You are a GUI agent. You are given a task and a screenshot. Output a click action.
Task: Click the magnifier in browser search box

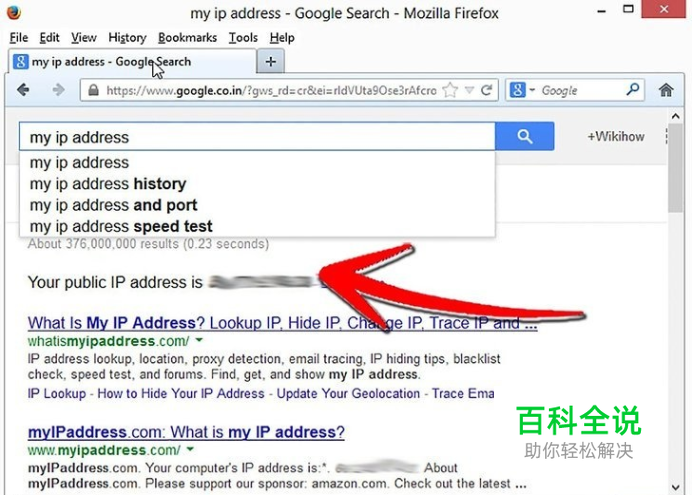pos(632,90)
